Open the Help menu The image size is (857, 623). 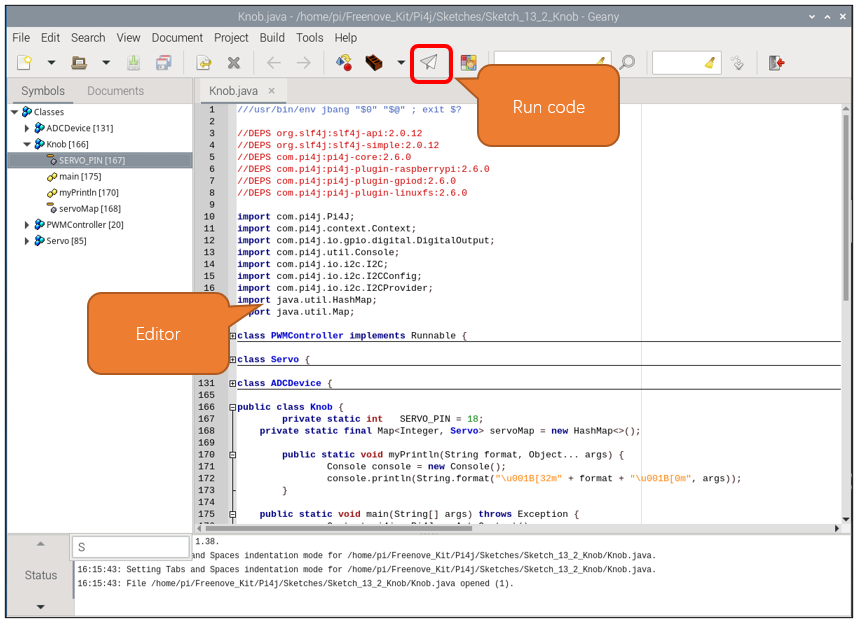coord(345,38)
